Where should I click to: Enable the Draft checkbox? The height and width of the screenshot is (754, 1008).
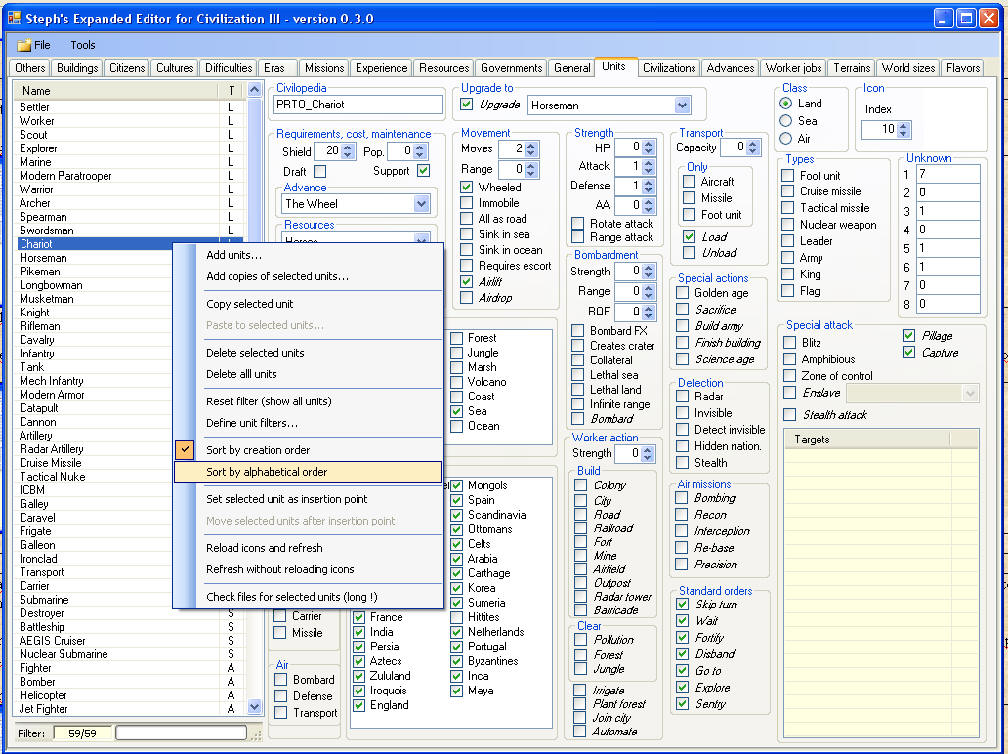tap(320, 172)
